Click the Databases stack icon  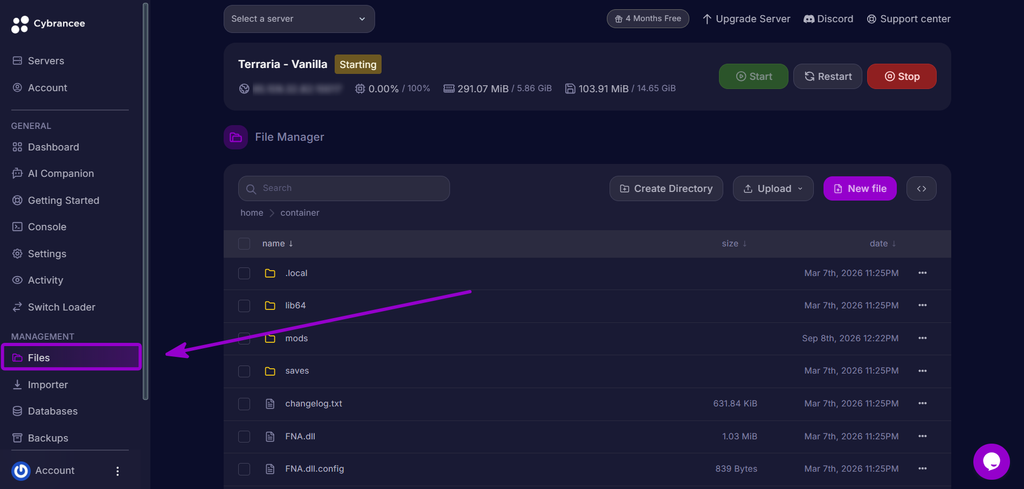17,411
